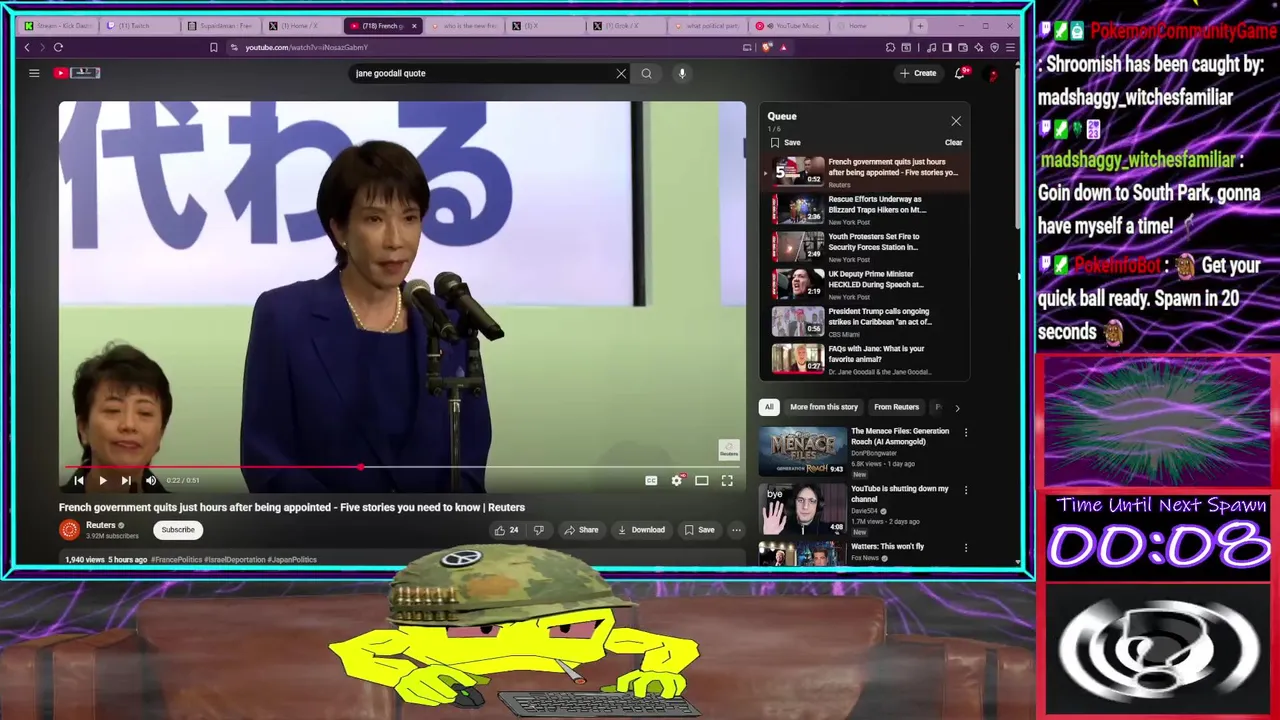Screen dimensions: 1280x720
Task: Click the #JapanPolitics hashtag
Action: (292, 560)
